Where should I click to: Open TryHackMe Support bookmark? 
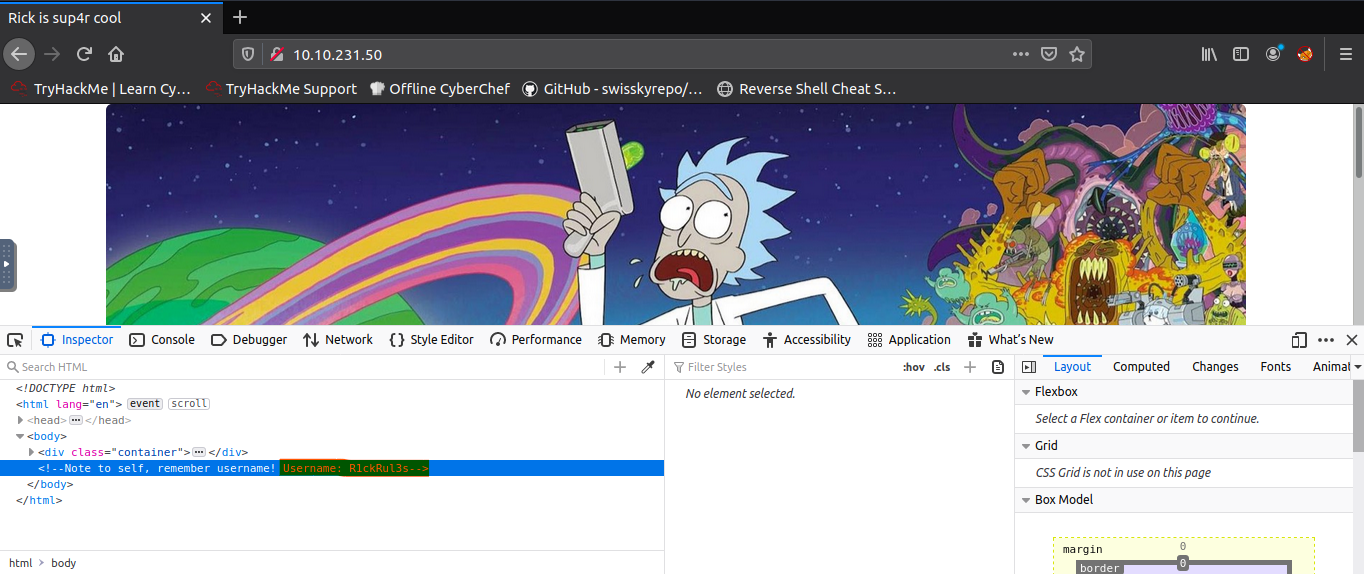click(x=280, y=89)
